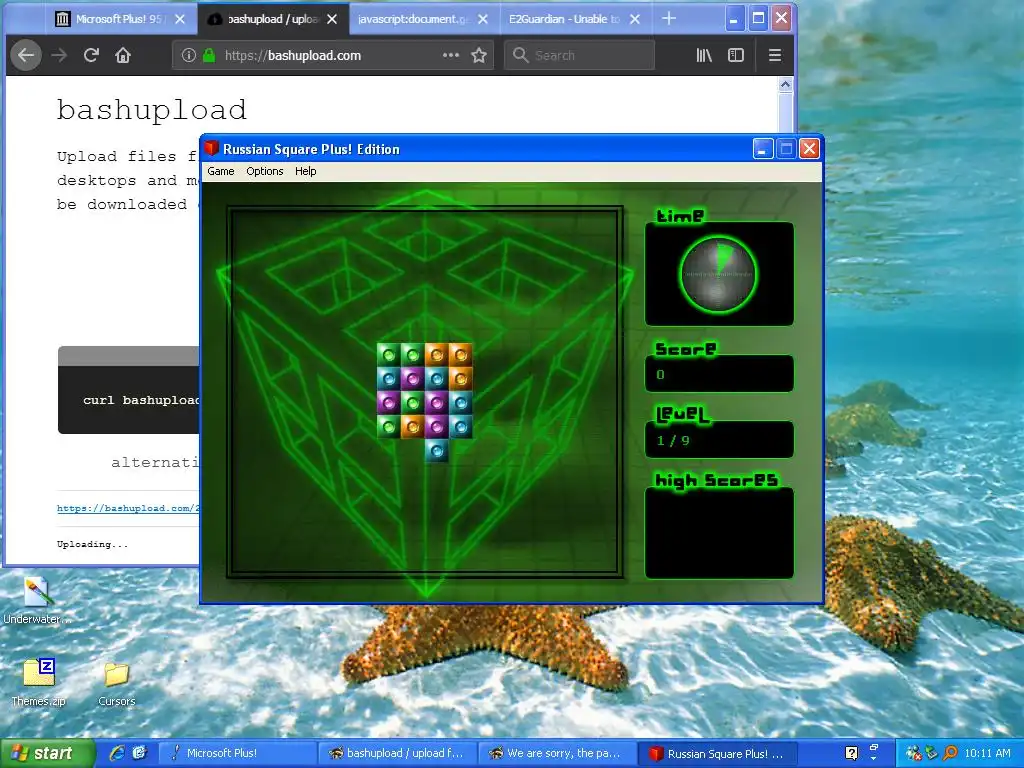
Task: Toggle the Firefox sidebar icon
Action: tap(736, 56)
